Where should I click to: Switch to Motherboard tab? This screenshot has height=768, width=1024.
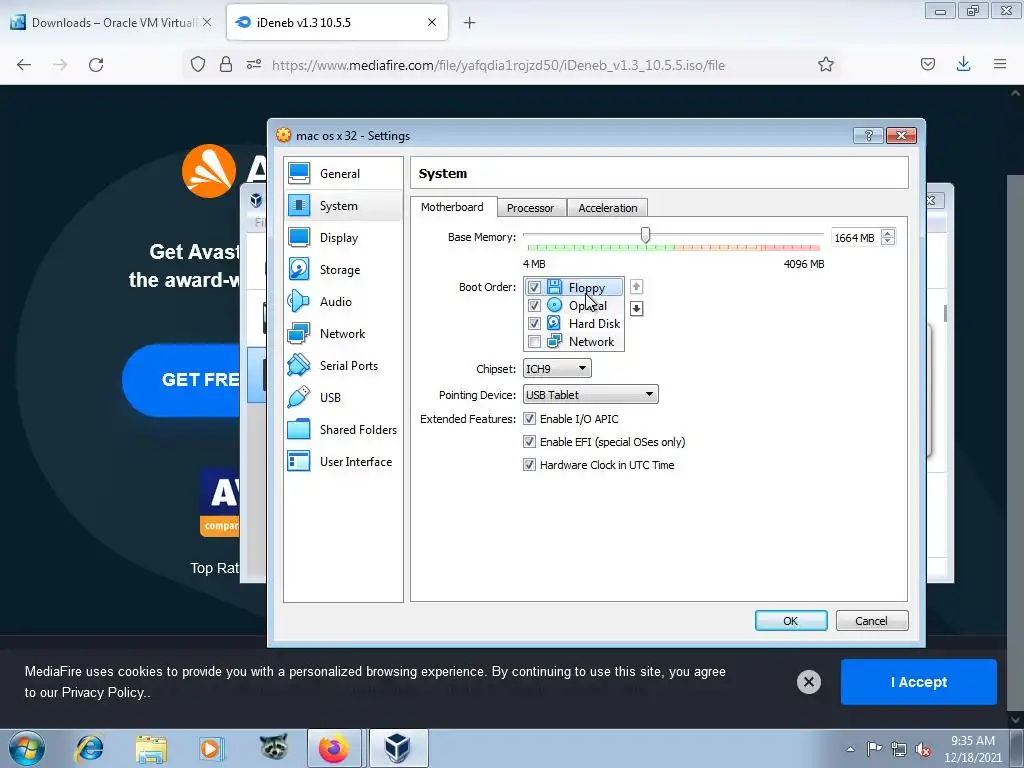453,207
